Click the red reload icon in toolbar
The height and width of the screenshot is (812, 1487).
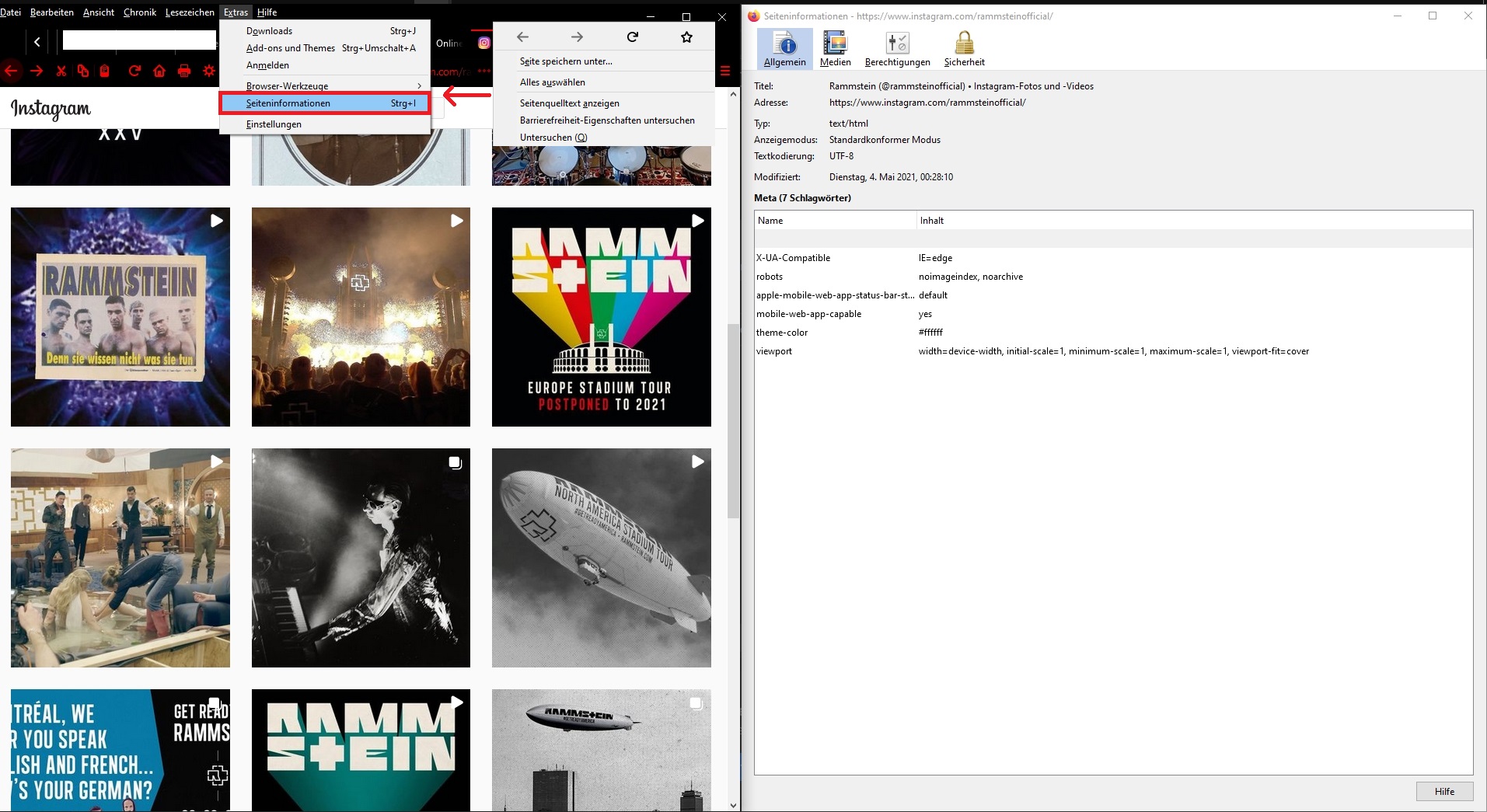pos(134,71)
